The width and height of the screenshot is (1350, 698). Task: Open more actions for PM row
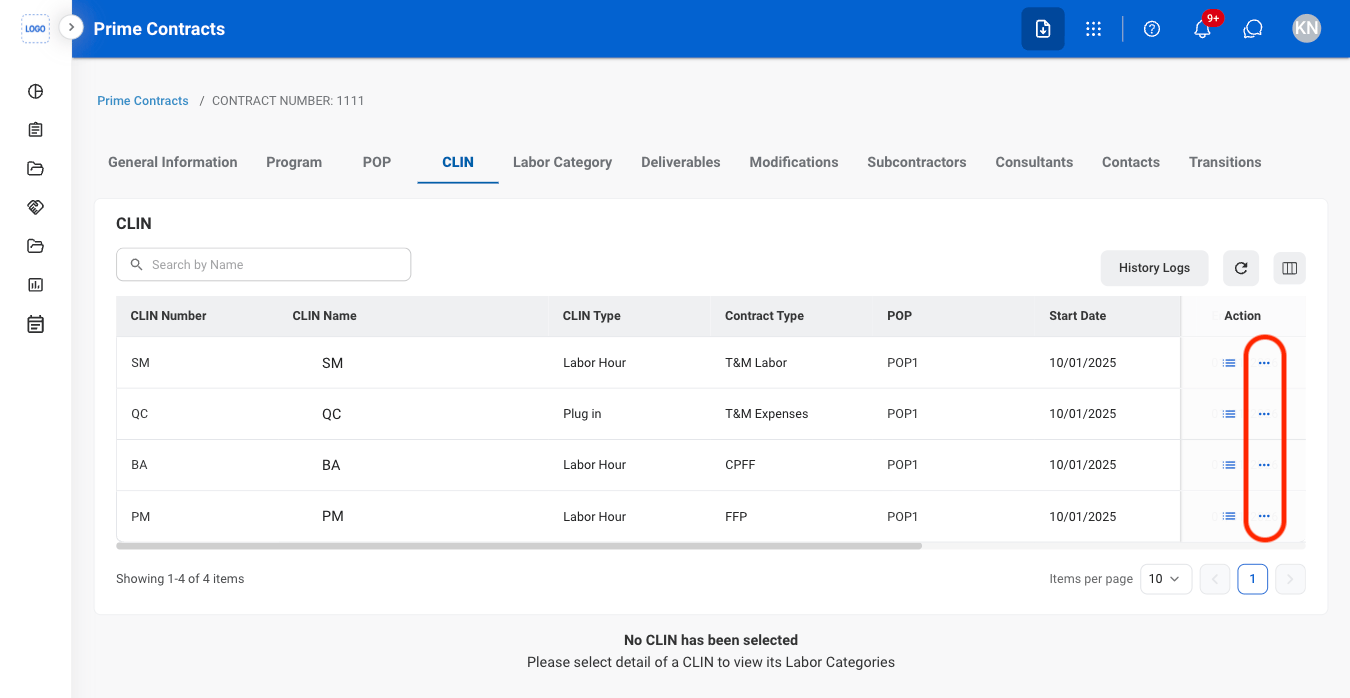tap(1264, 516)
